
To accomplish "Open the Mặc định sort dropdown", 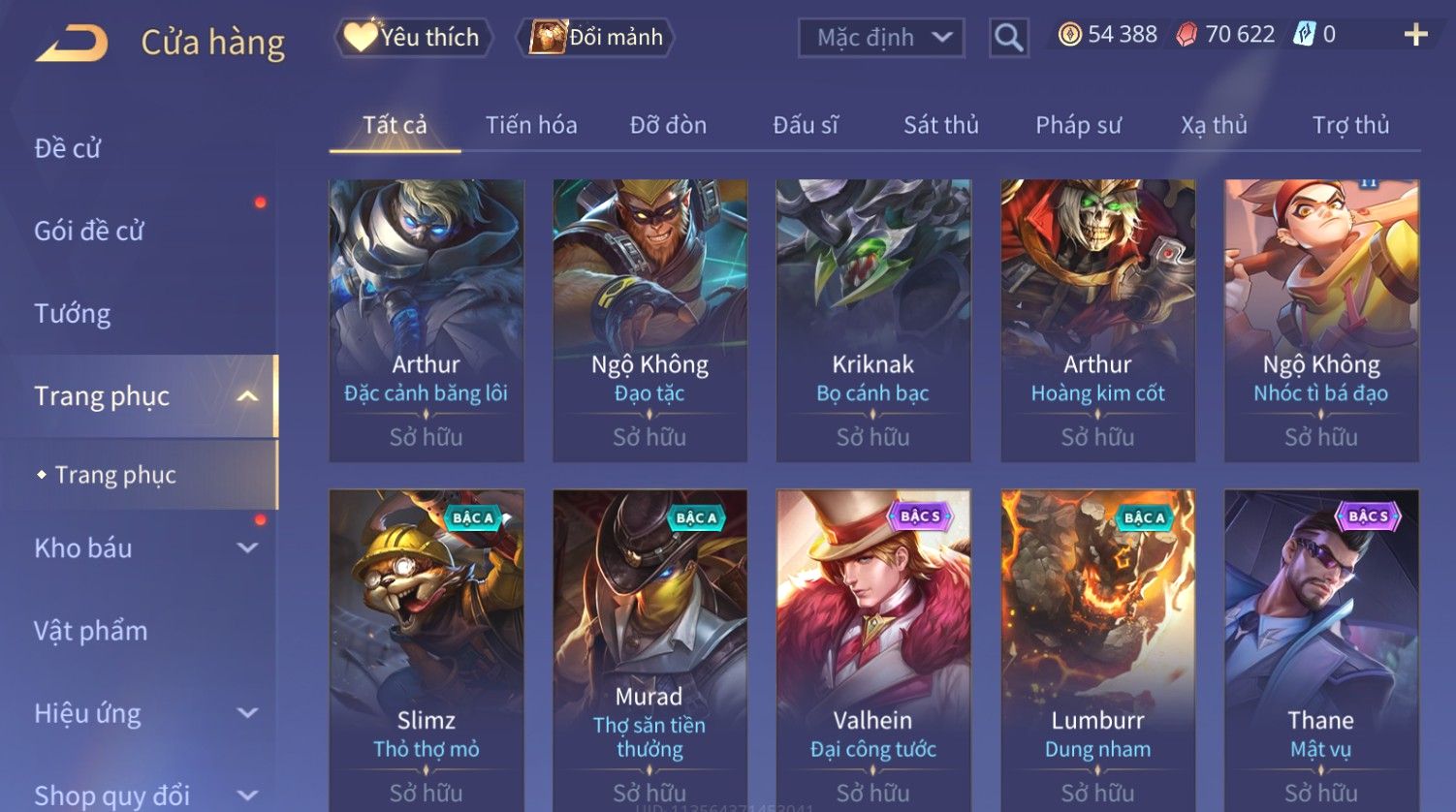I will [881, 38].
